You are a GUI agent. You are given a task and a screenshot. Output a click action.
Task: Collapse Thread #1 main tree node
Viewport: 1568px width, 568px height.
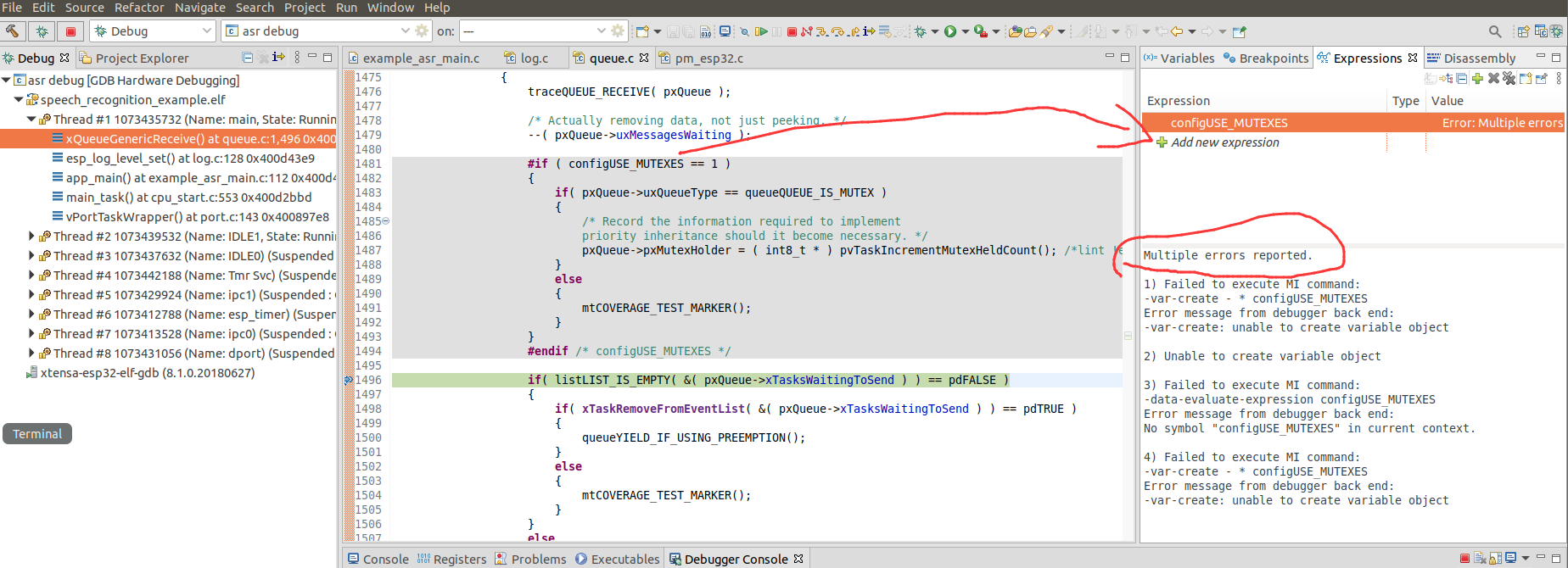(31, 119)
